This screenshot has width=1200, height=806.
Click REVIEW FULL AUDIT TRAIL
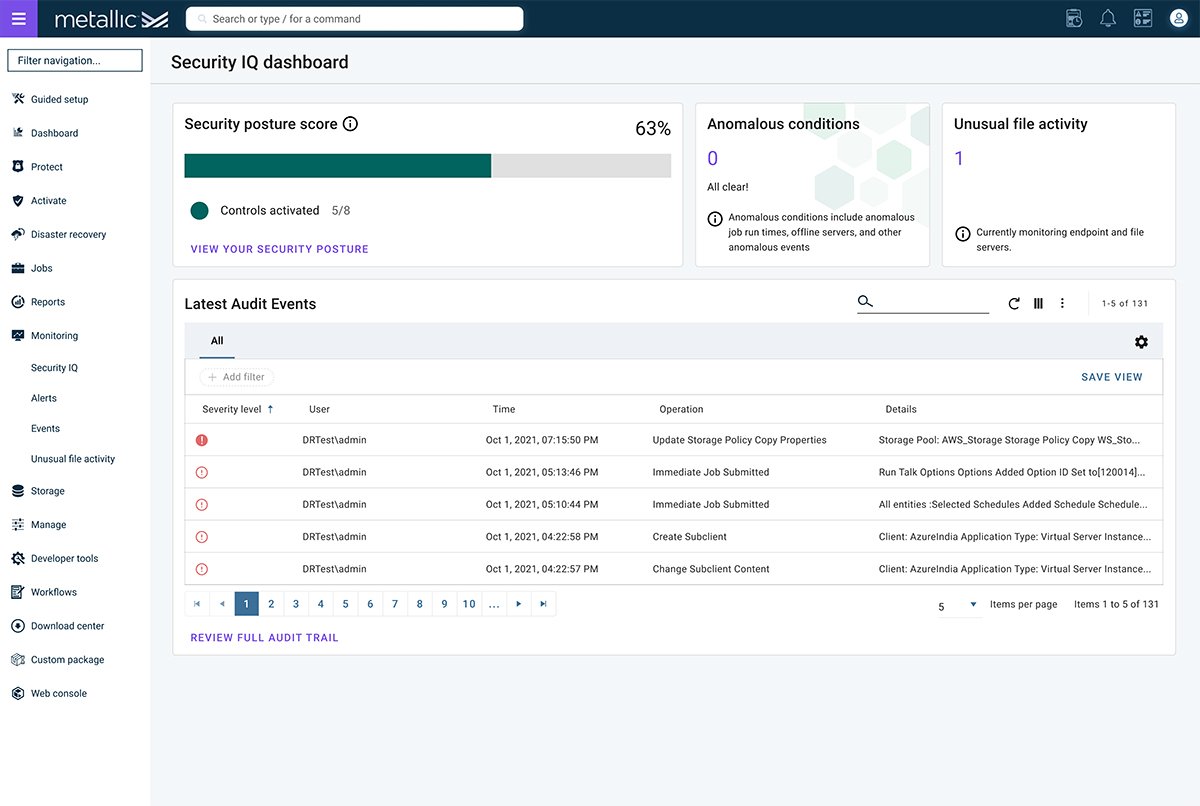tap(264, 636)
